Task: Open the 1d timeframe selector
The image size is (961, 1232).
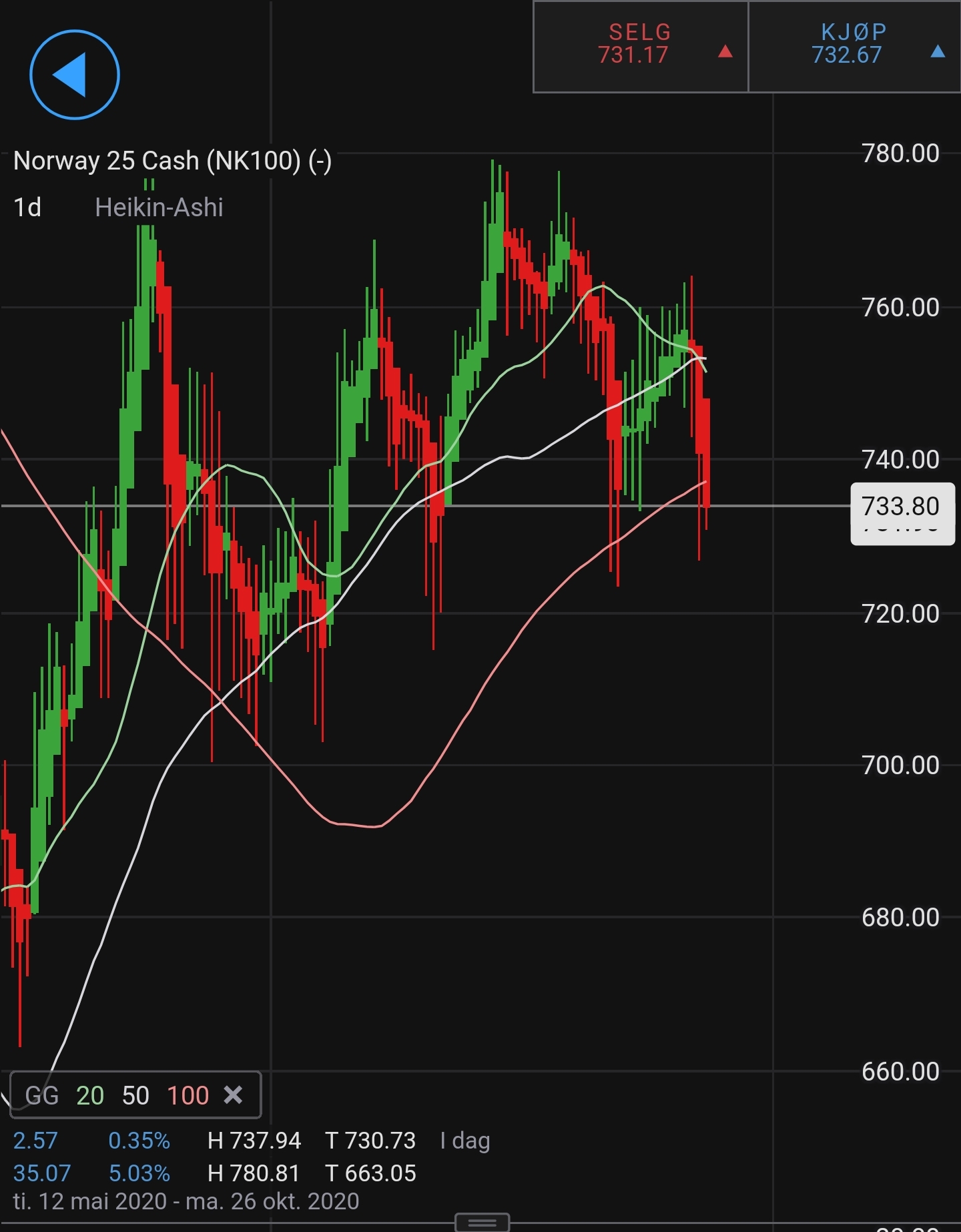Action: pyautogui.click(x=28, y=208)
